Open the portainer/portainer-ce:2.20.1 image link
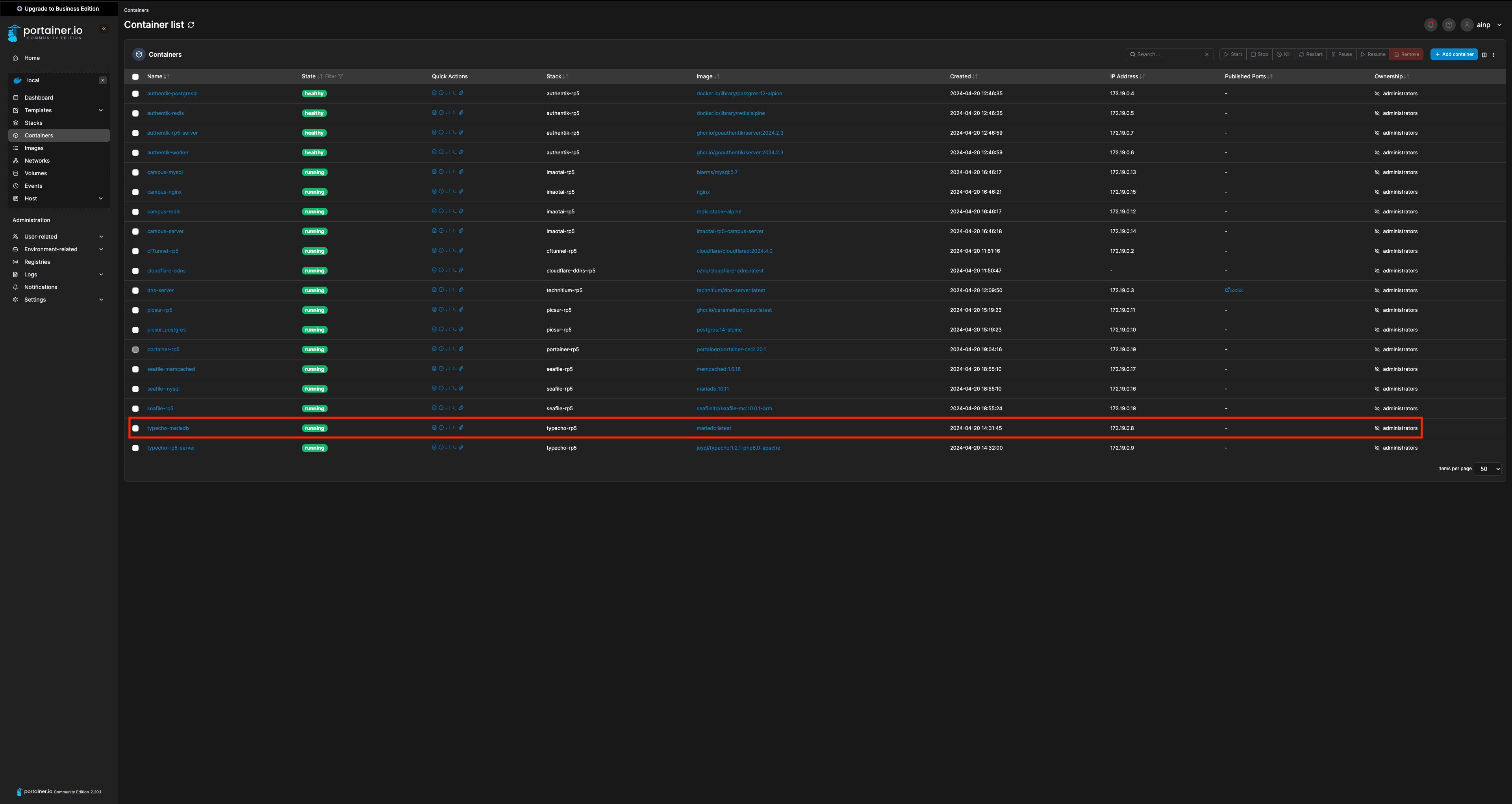Screen dimensions: 1512x804 click(731, 349)
